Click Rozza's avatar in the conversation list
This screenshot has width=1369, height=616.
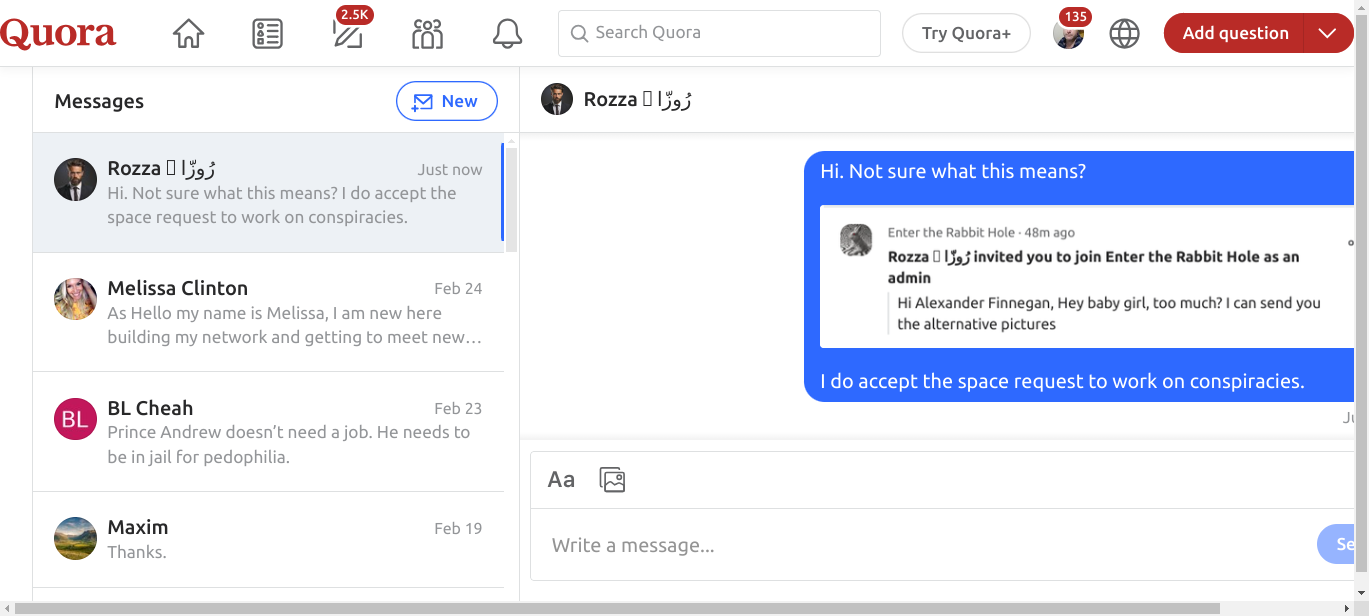(x=75, y=179)
